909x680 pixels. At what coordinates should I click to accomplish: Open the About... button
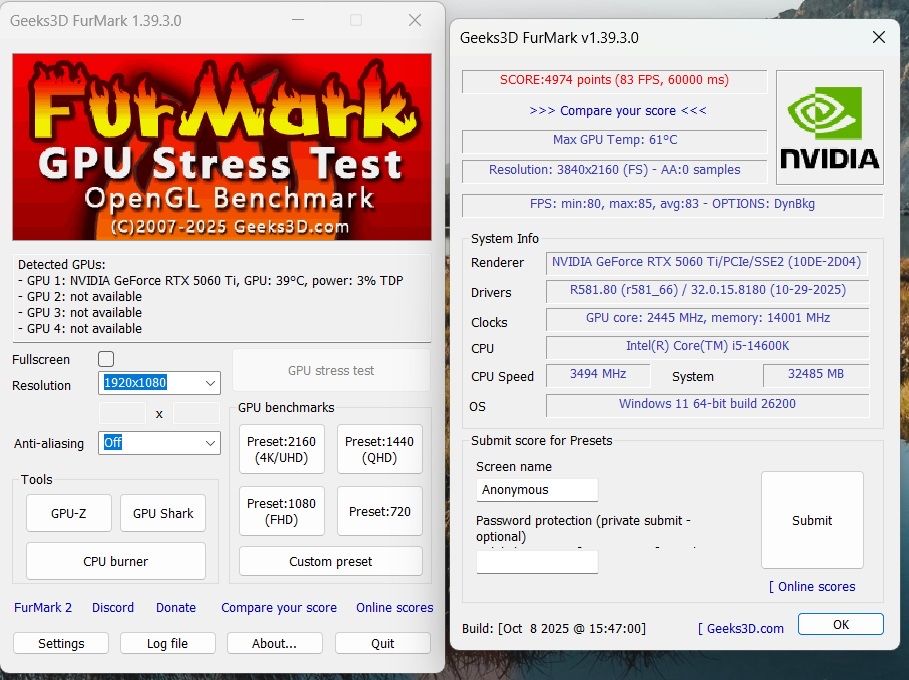pyautogui.click(x=274, y=643)
